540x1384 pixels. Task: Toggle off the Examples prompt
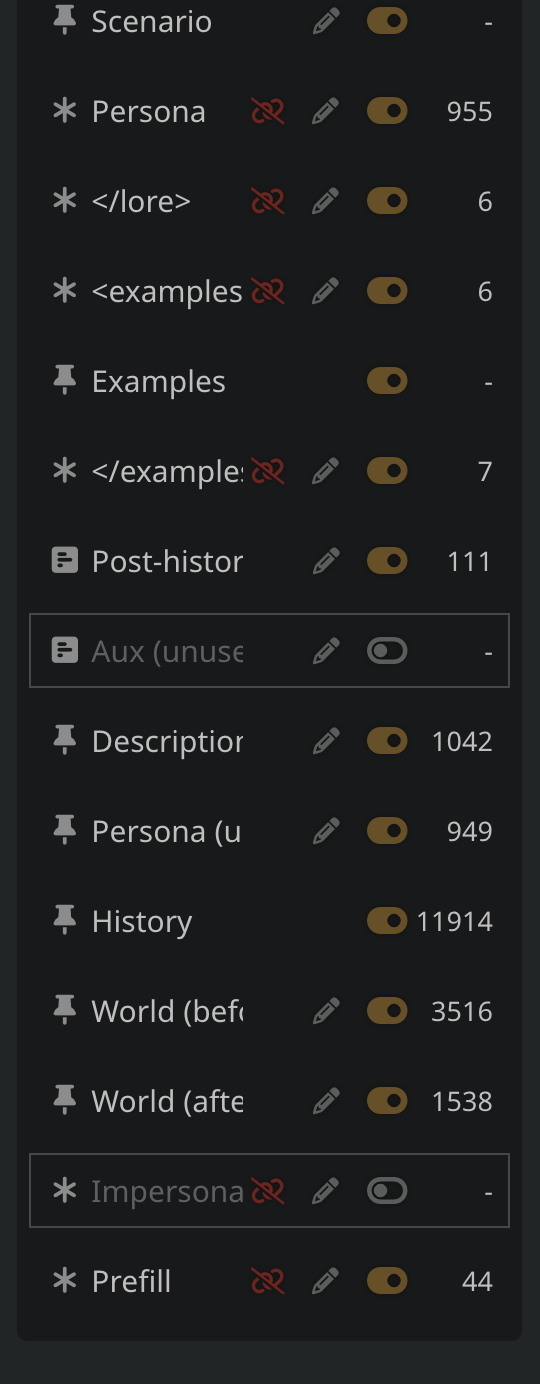pos(387,381)
